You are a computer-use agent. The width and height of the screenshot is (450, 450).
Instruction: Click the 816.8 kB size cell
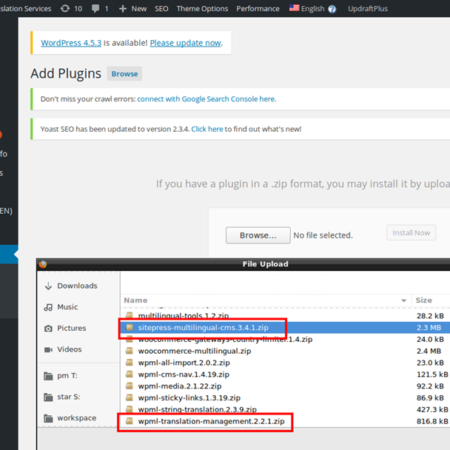tap(432, 421)
